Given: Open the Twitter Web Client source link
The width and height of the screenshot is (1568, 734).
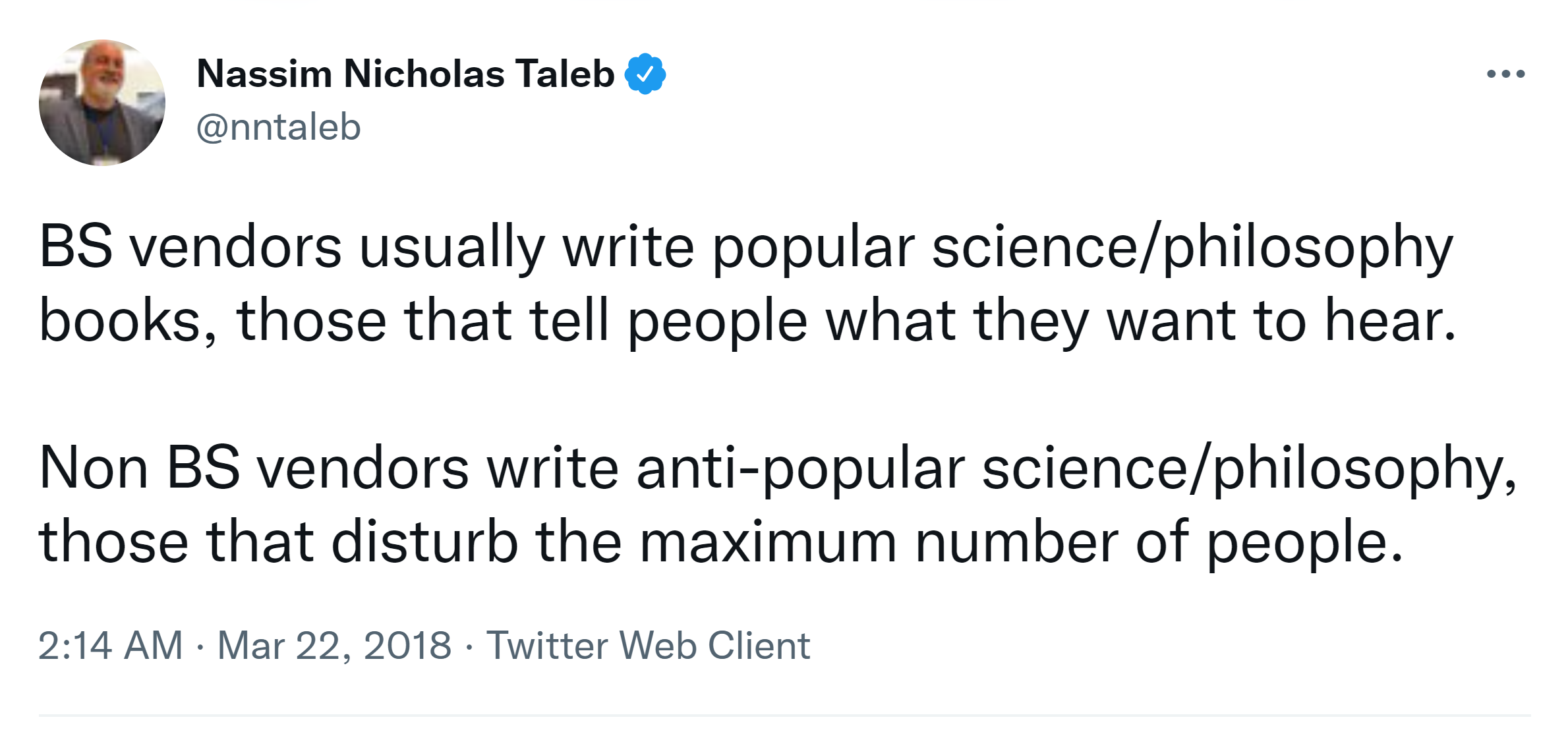Looking at the screenshot, I should pyautogui.click(x=648, y=645).
